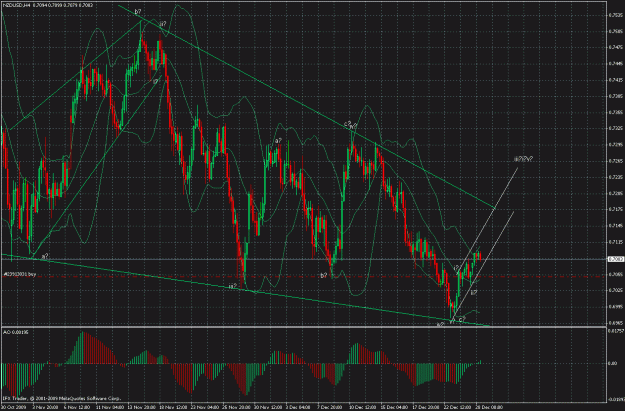Select the a? wave label near 30 Nov peak
625x411 pixels.
[278, 140]
